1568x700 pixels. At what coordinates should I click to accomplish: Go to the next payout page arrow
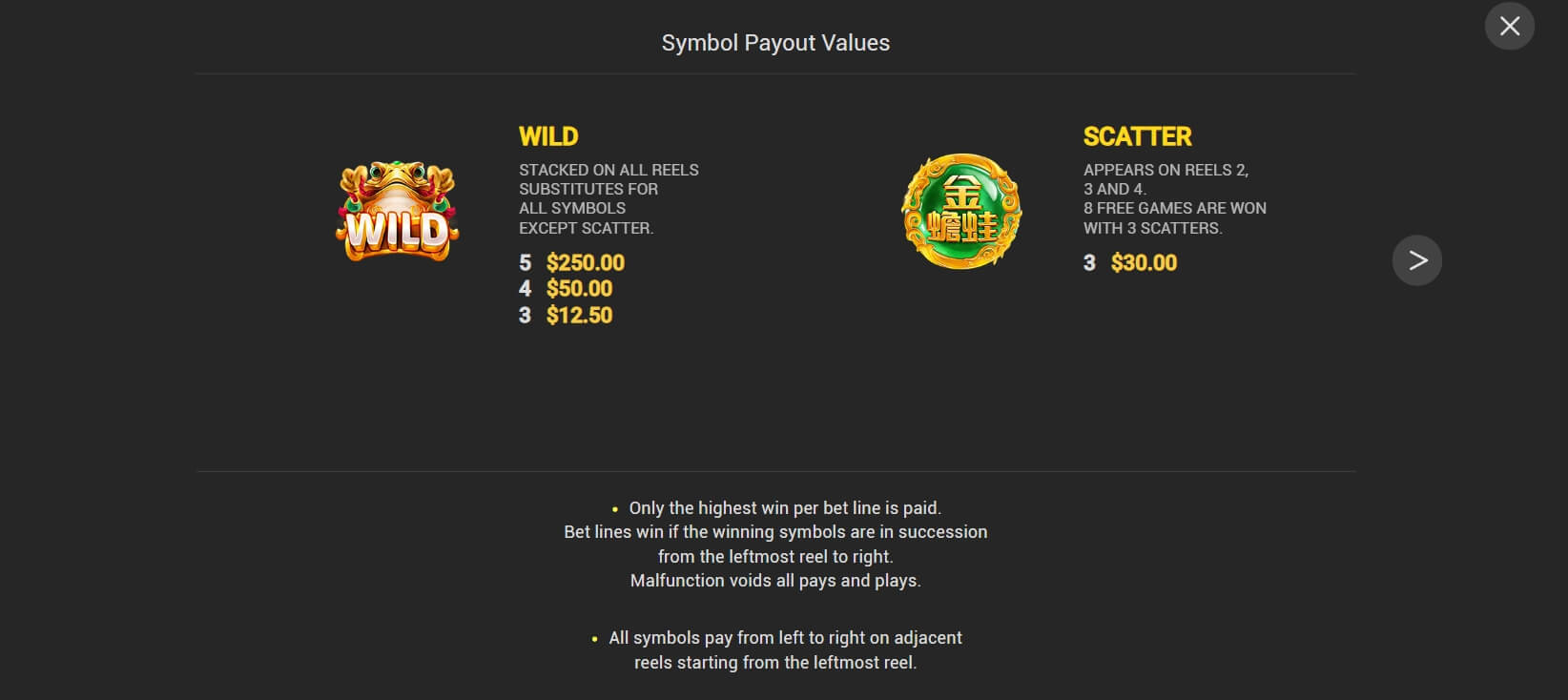point(1417,260)
